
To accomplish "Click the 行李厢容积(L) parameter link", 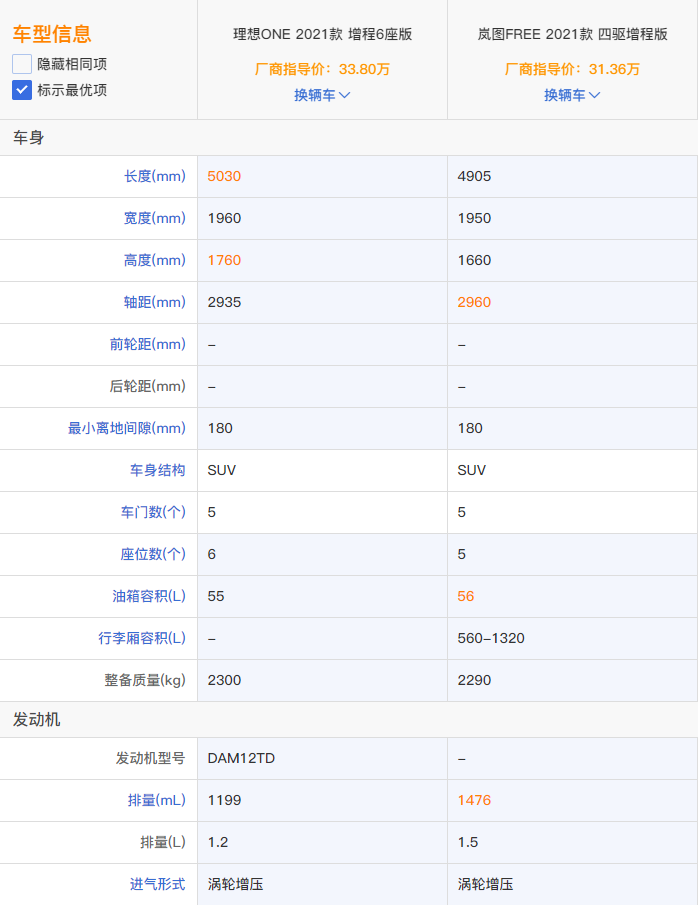I will tap(142, 638).
